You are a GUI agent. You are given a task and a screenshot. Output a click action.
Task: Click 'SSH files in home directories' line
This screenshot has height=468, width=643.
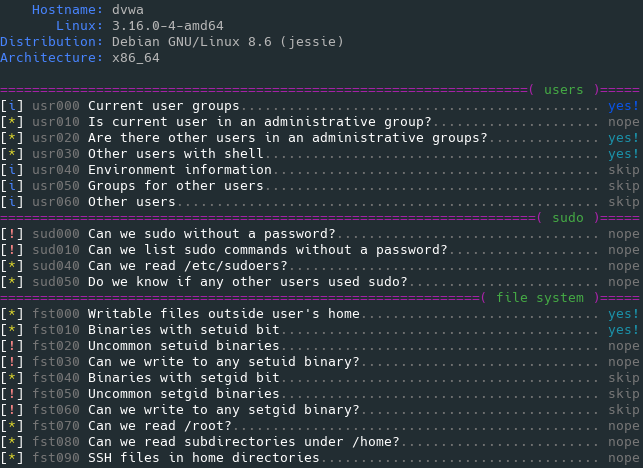click(319, 458)
